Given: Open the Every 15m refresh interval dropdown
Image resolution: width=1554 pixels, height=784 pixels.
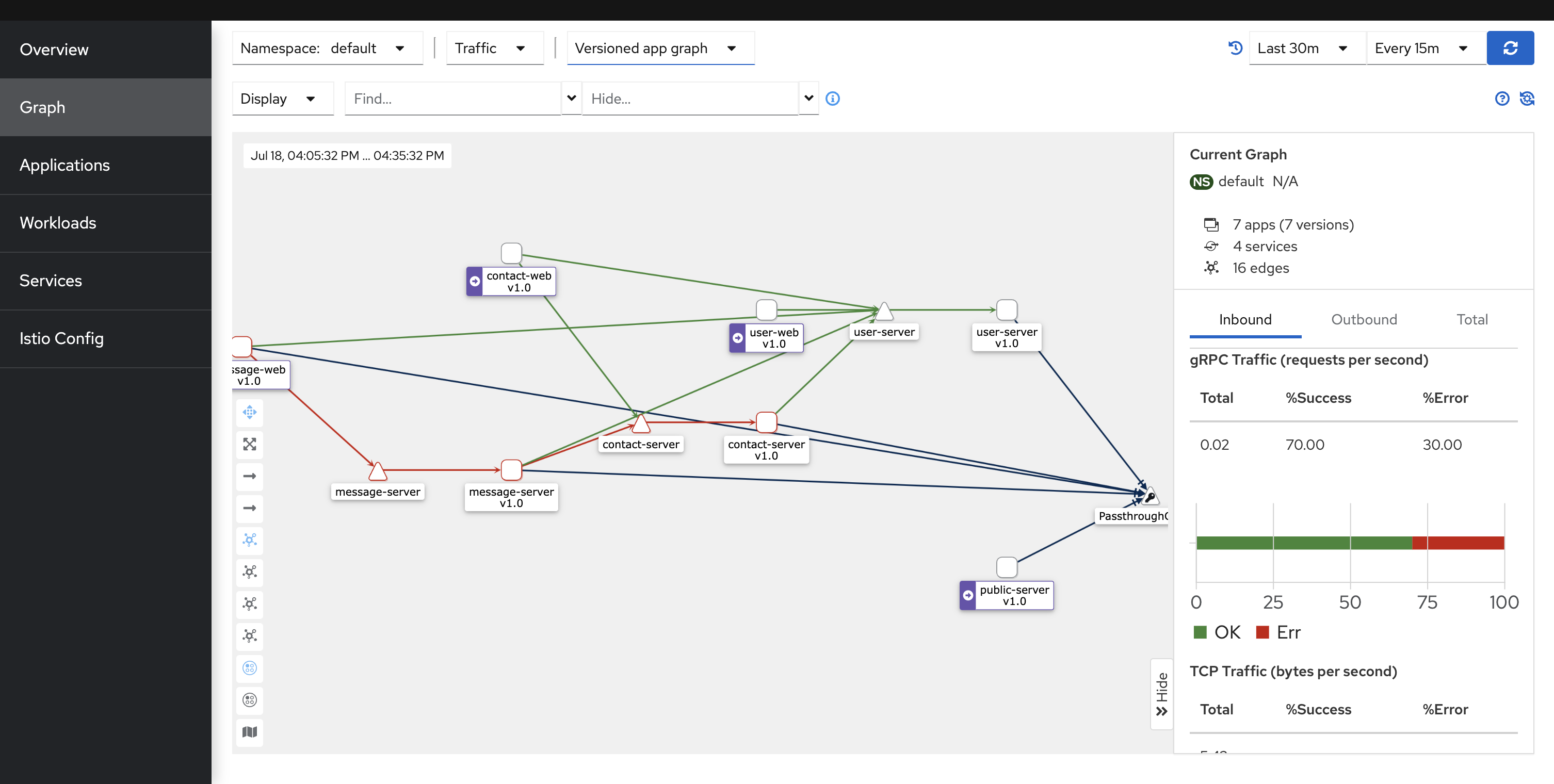Looking at the screenshot, I should pos(1426,48).
